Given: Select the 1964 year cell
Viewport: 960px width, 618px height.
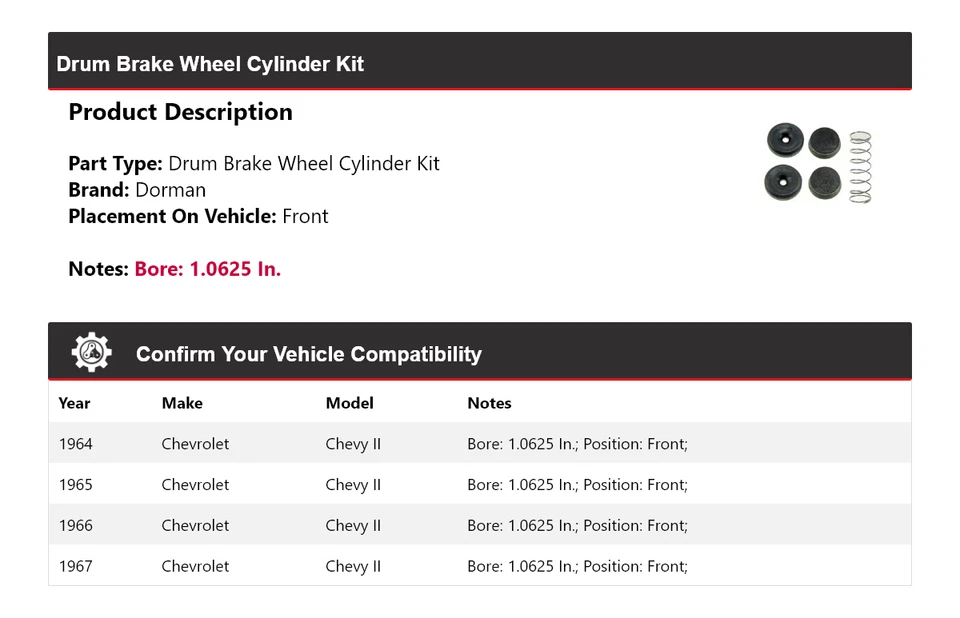Looking at the screenshot, I should 75,444.
